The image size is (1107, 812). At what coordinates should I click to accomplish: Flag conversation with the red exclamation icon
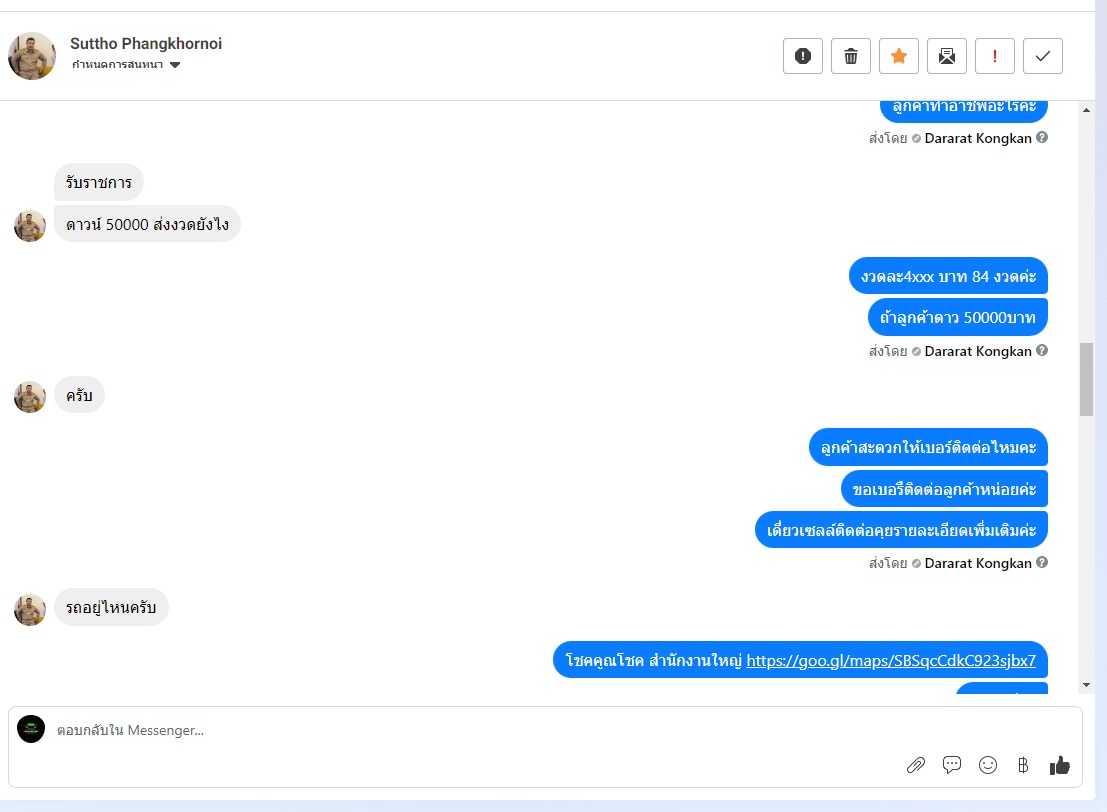click(x=995, y=56)
